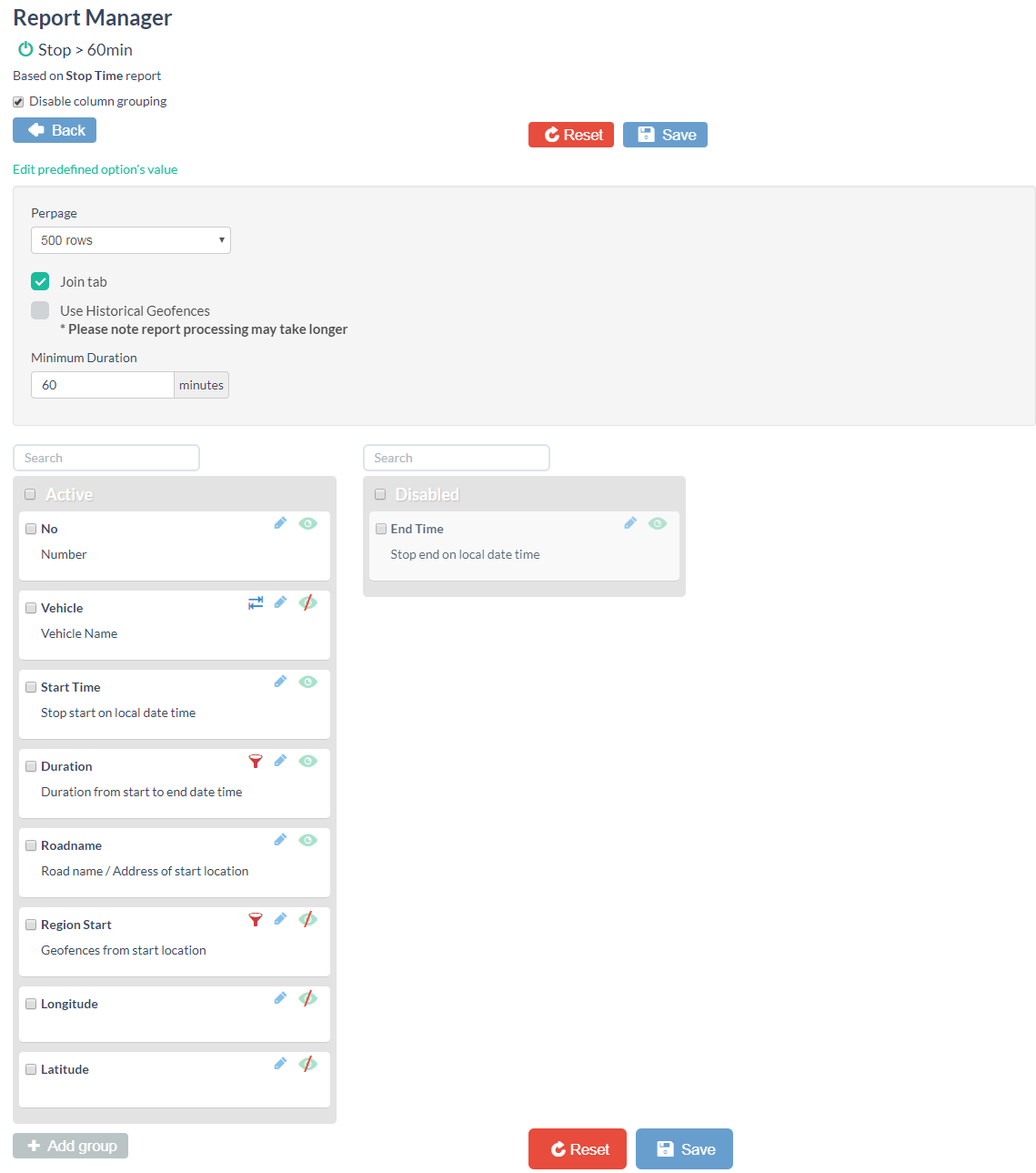Click the Back button
The height and width of the screenshot is (1173, 1036).
point(54,130)
